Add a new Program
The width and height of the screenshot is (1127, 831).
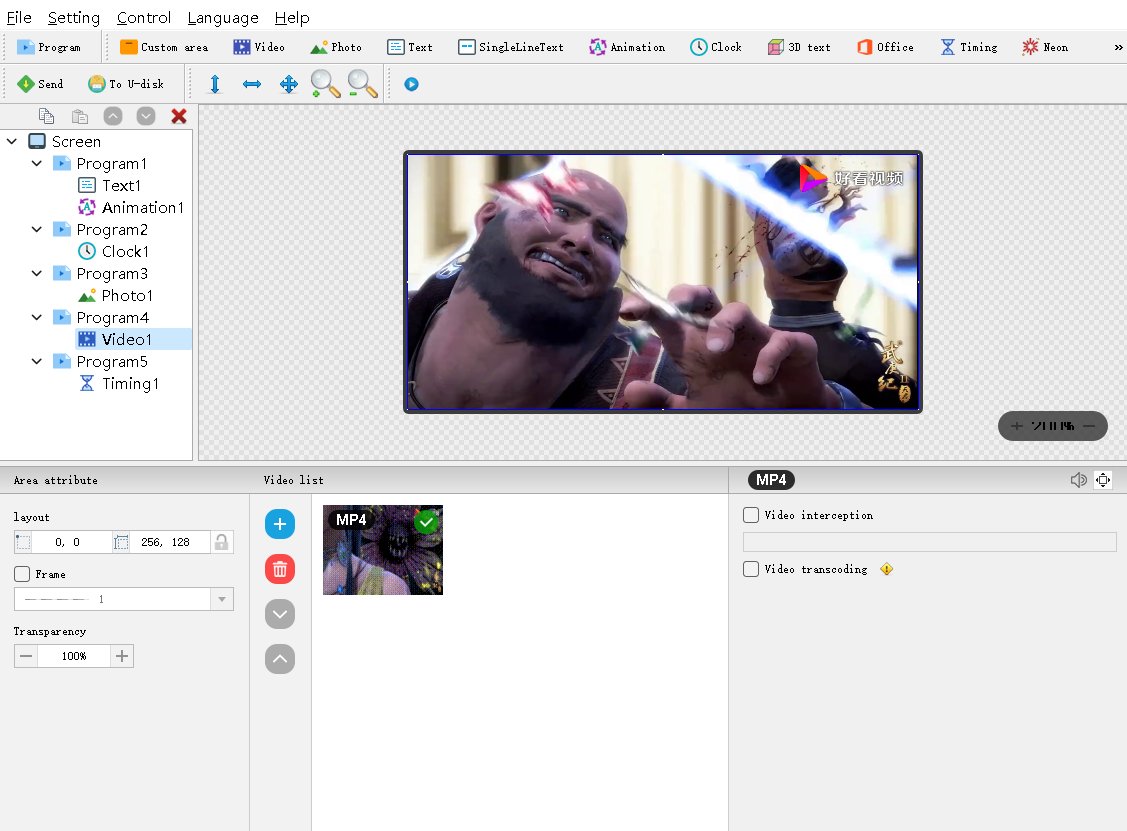pyautogui.click(x=49, y=47)
